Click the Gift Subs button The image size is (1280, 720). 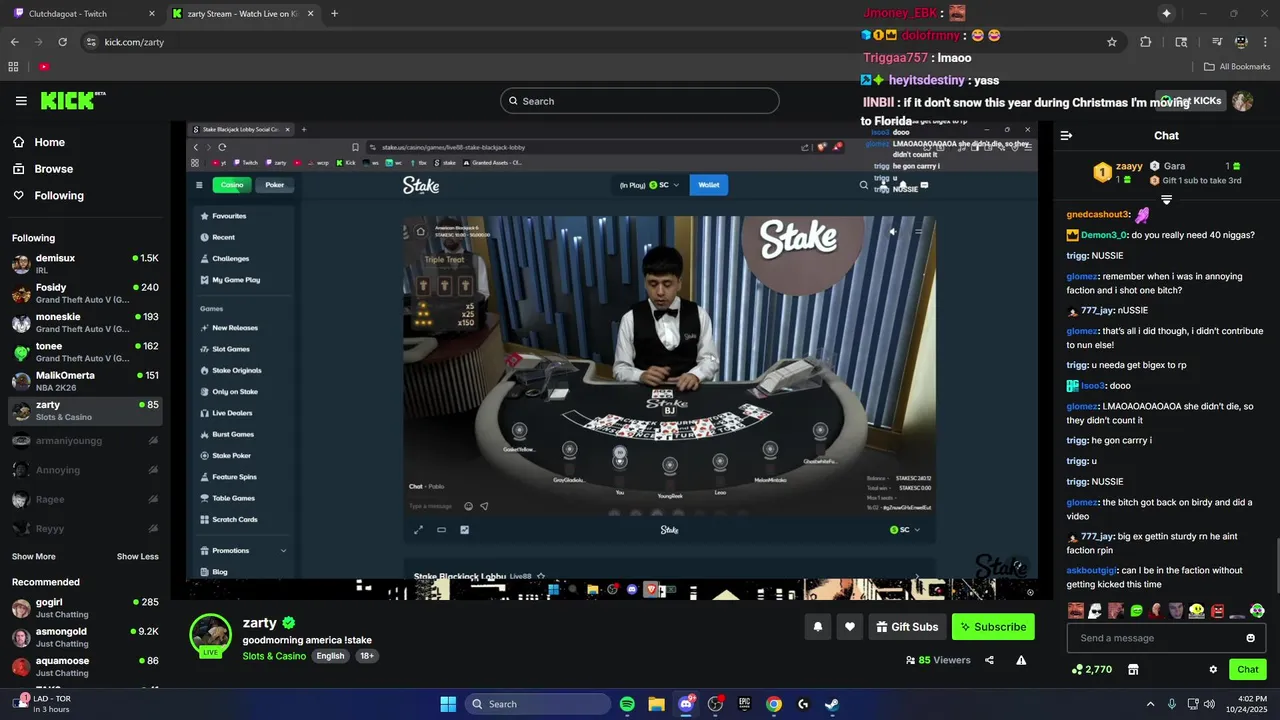click(x=907, y=627)
